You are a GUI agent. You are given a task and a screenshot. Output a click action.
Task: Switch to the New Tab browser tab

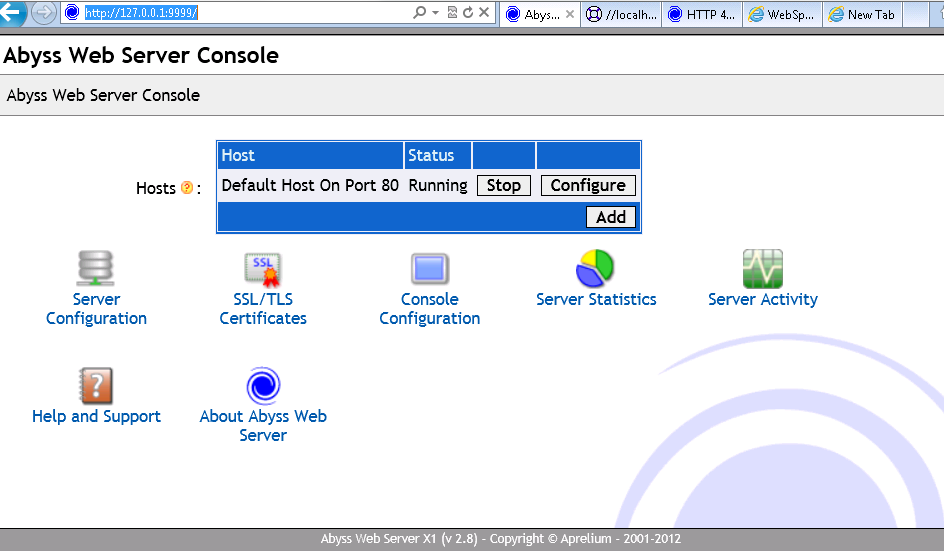(x=862, y=14)
